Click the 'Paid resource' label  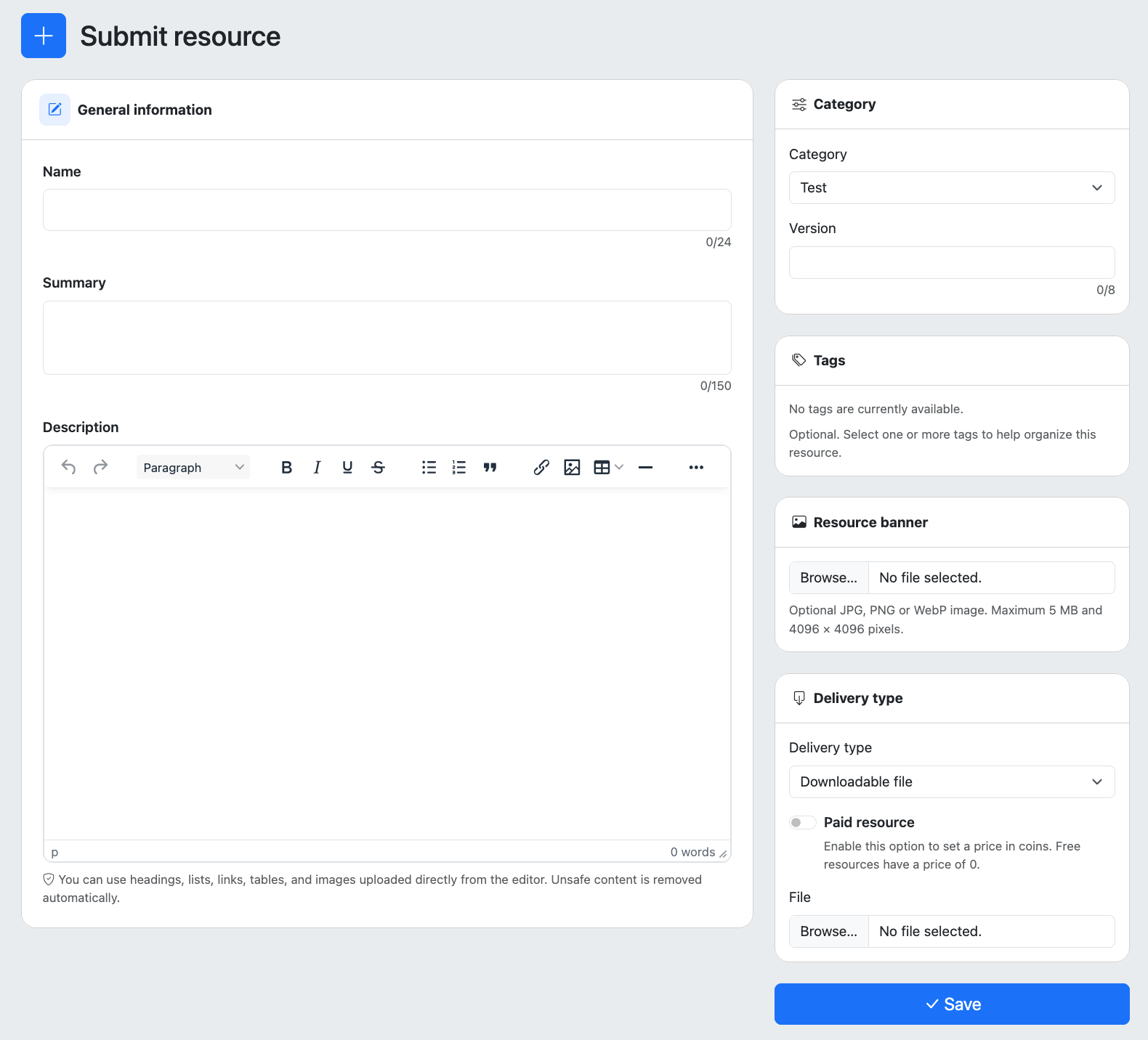(869, 822)
